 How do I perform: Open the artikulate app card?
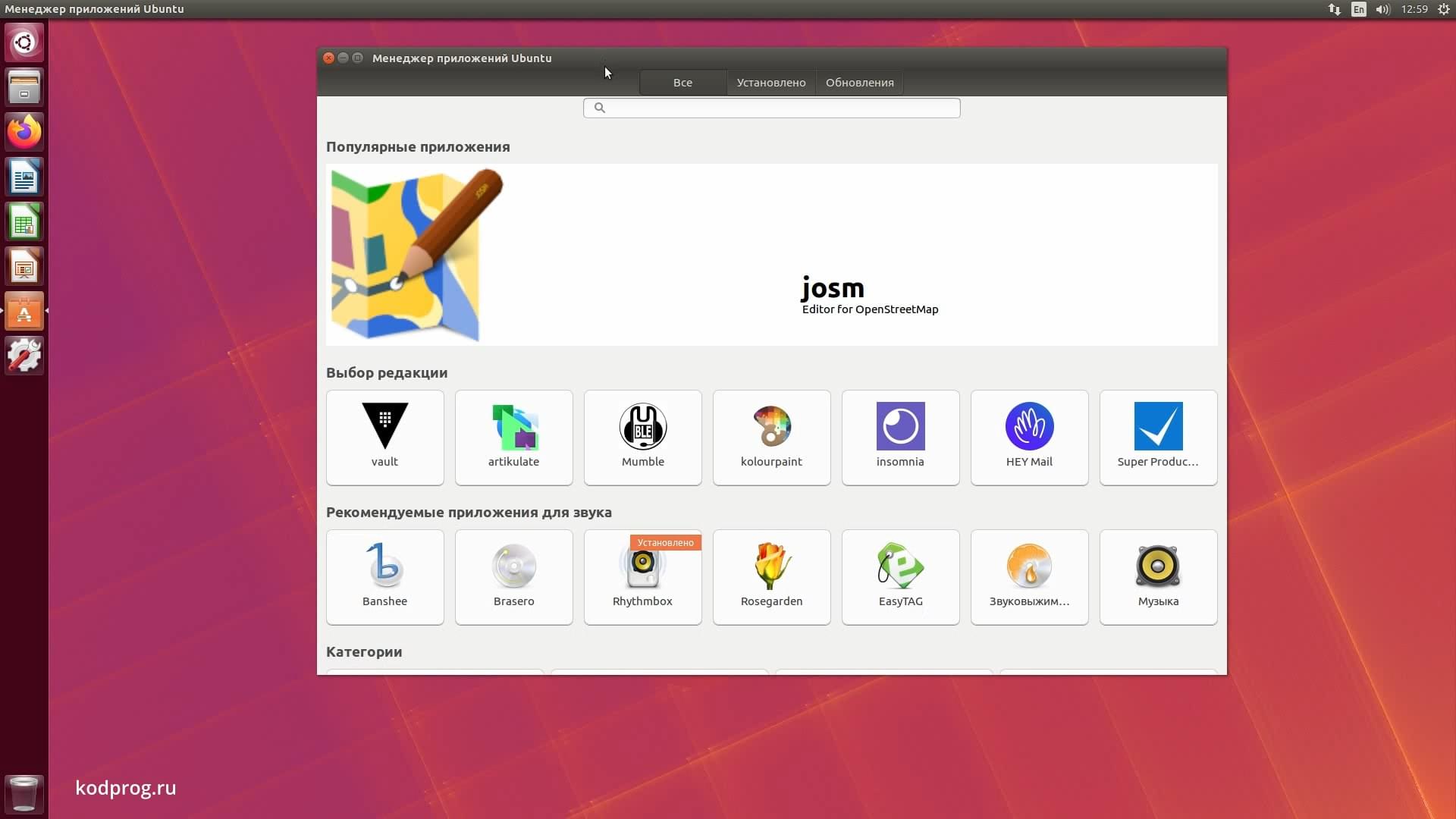(x=513, y=438)
